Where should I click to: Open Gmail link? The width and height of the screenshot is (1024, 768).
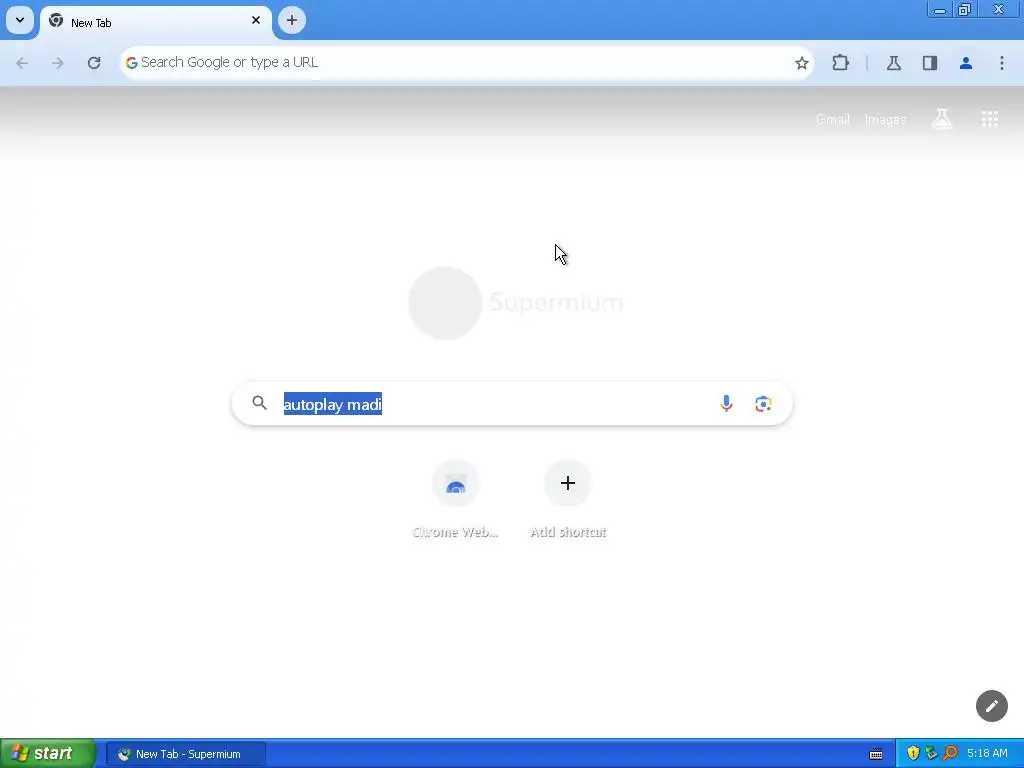point(833,120)
